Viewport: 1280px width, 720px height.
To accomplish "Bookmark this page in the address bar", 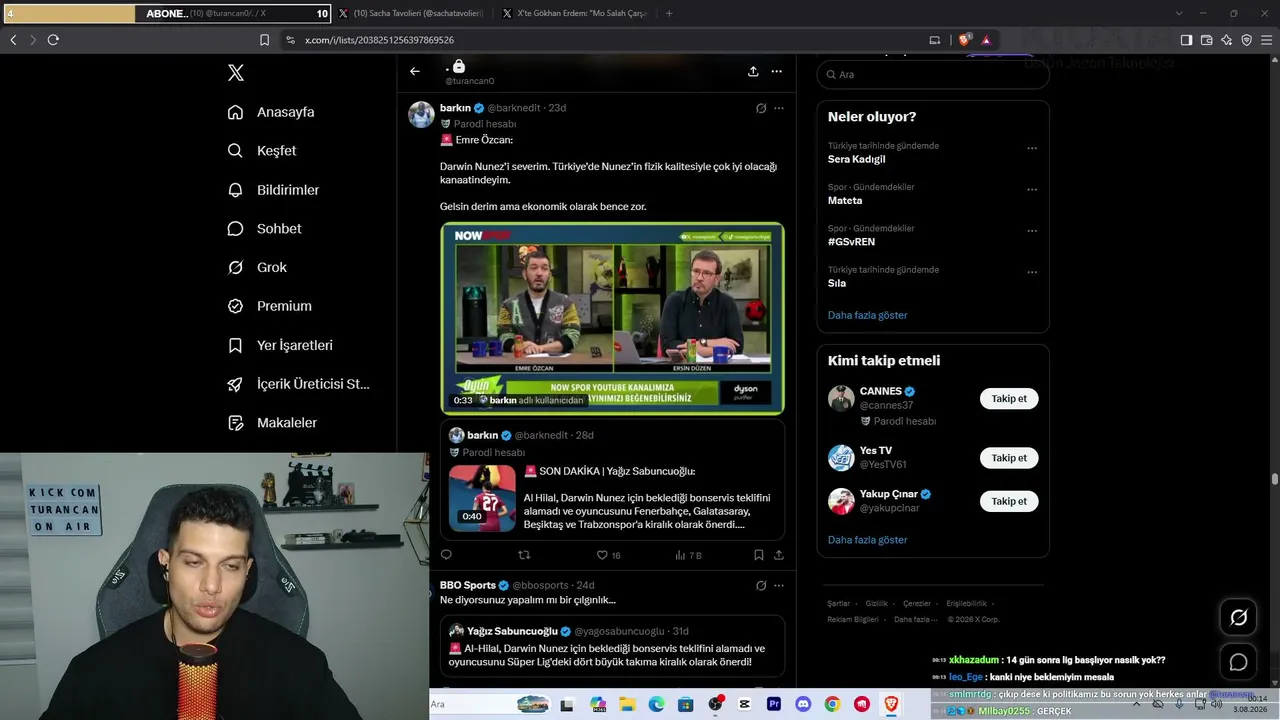I will tap(264, 40).
